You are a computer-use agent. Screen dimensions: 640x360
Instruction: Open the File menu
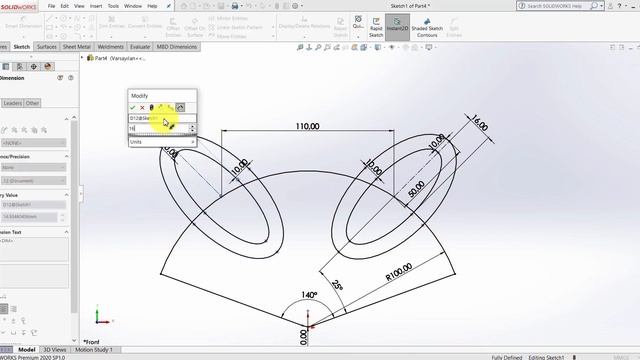[x=51, y=6]
